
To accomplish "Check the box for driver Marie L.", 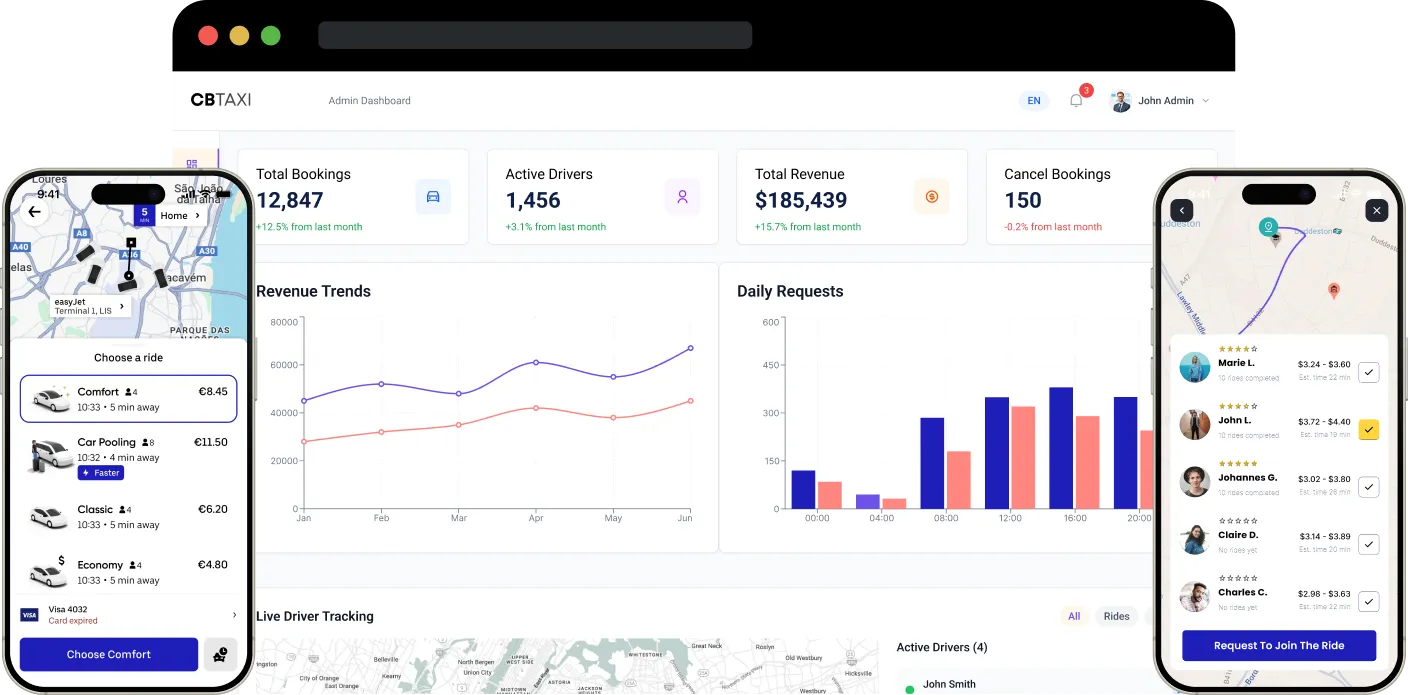I will [1369, 372].
